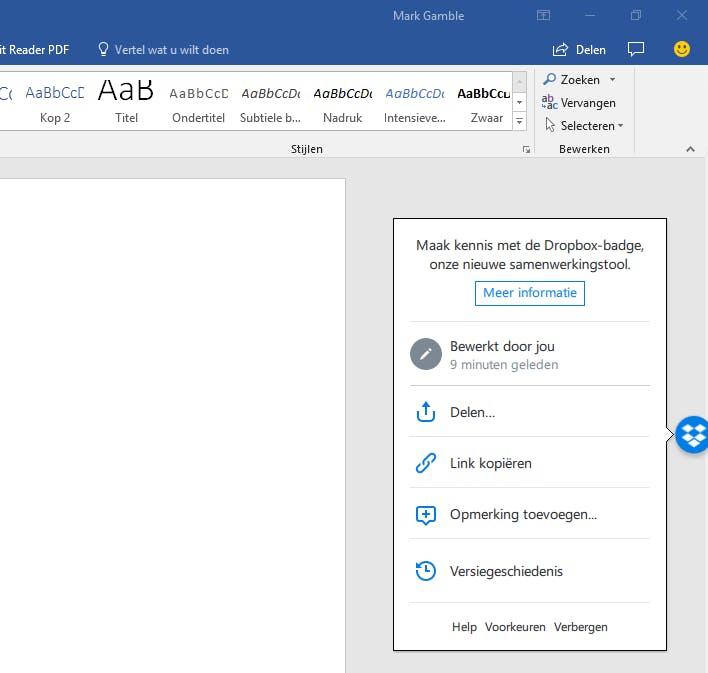Apply the Titel style
The height and width of the screenshot is (673, 708).
coord(126,102)
